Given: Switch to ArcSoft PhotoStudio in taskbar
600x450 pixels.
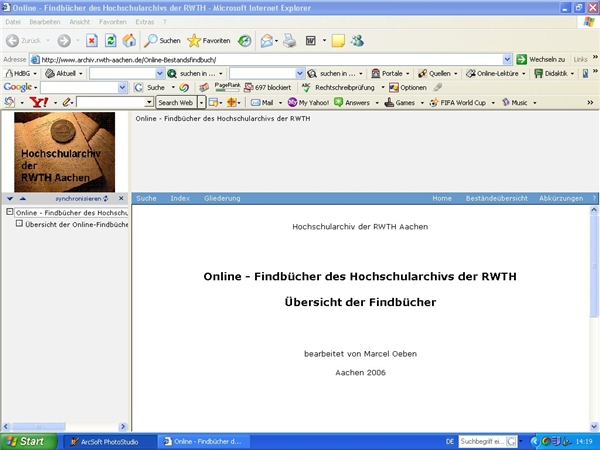Looking at the screenshot, I should (x=109, y=442).
